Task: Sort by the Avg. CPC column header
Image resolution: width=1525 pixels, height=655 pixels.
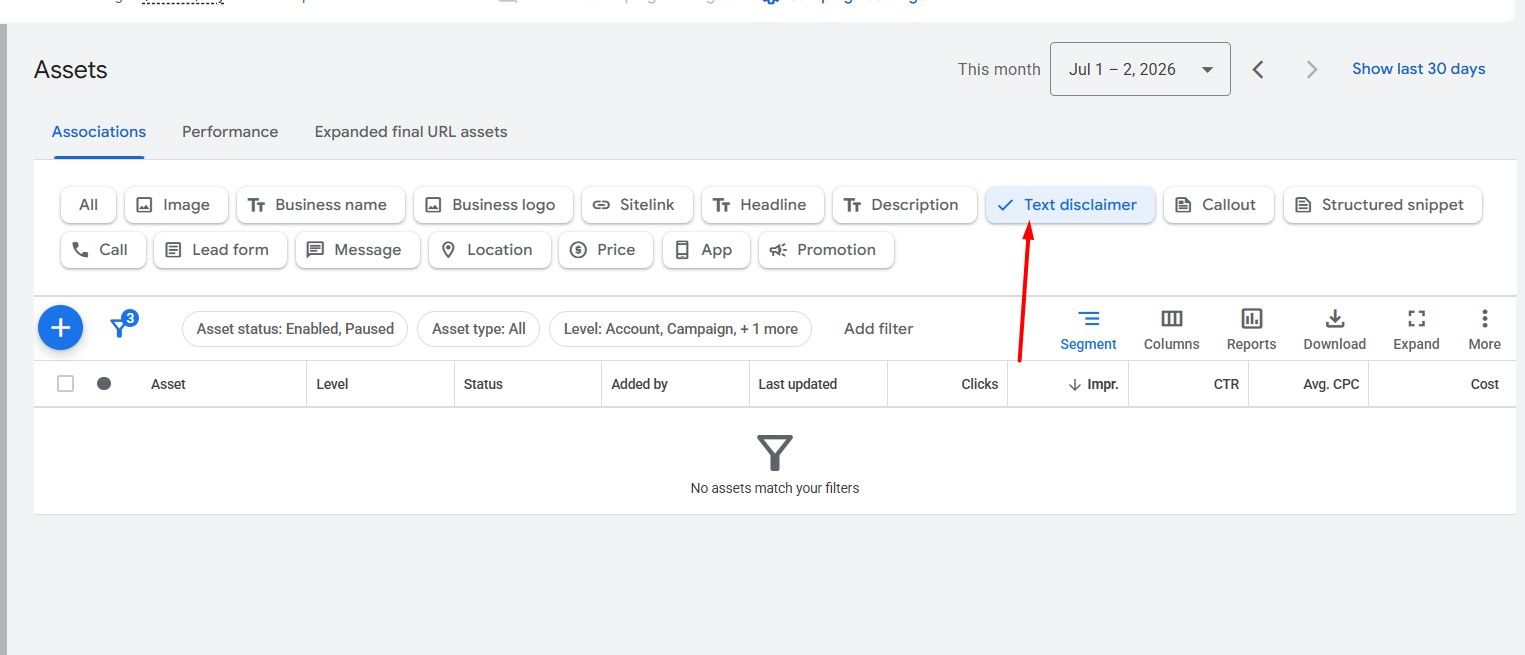Action: point(1331,384)
